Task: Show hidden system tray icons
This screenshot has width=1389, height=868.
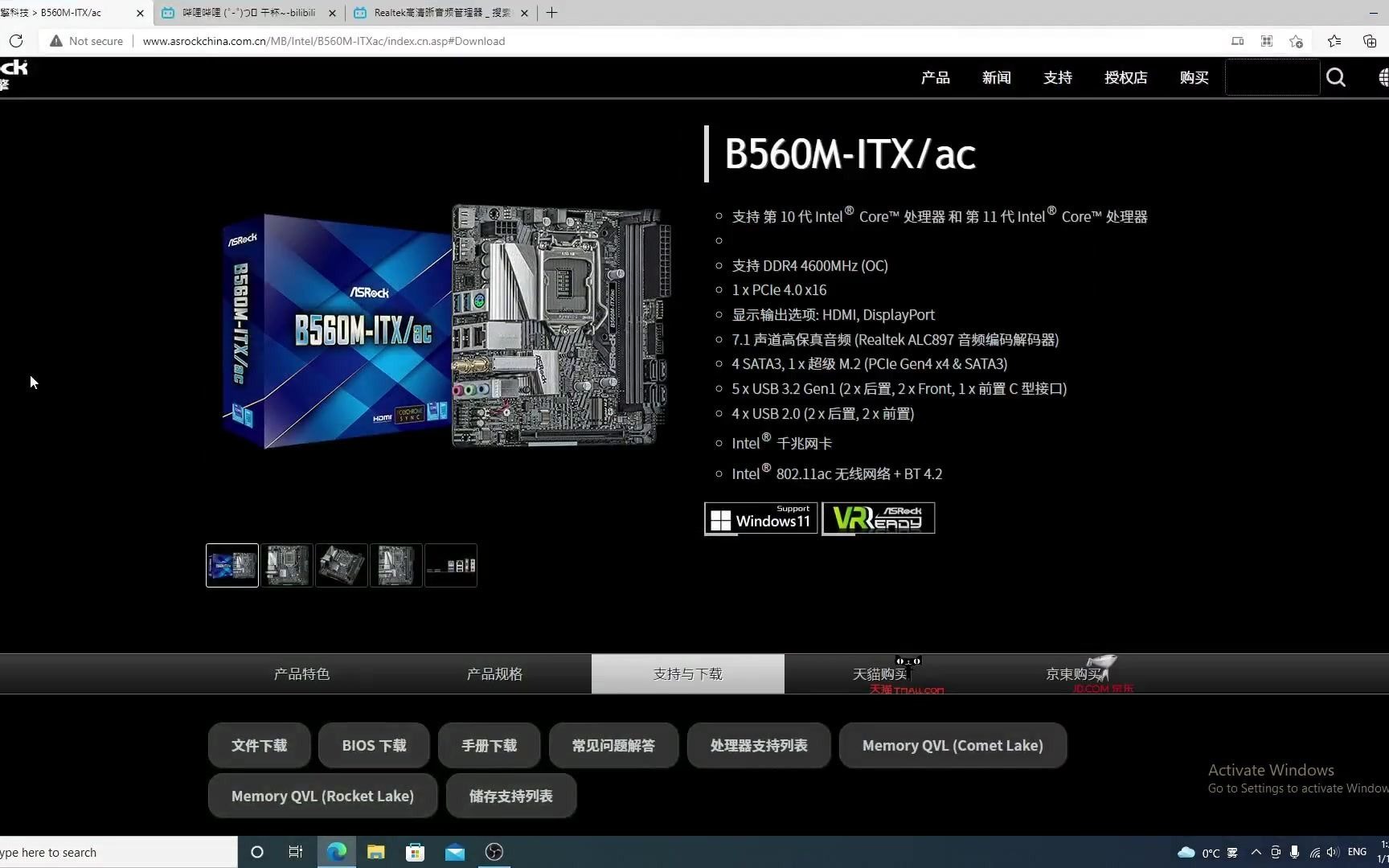Action: tap(1256, 852)
